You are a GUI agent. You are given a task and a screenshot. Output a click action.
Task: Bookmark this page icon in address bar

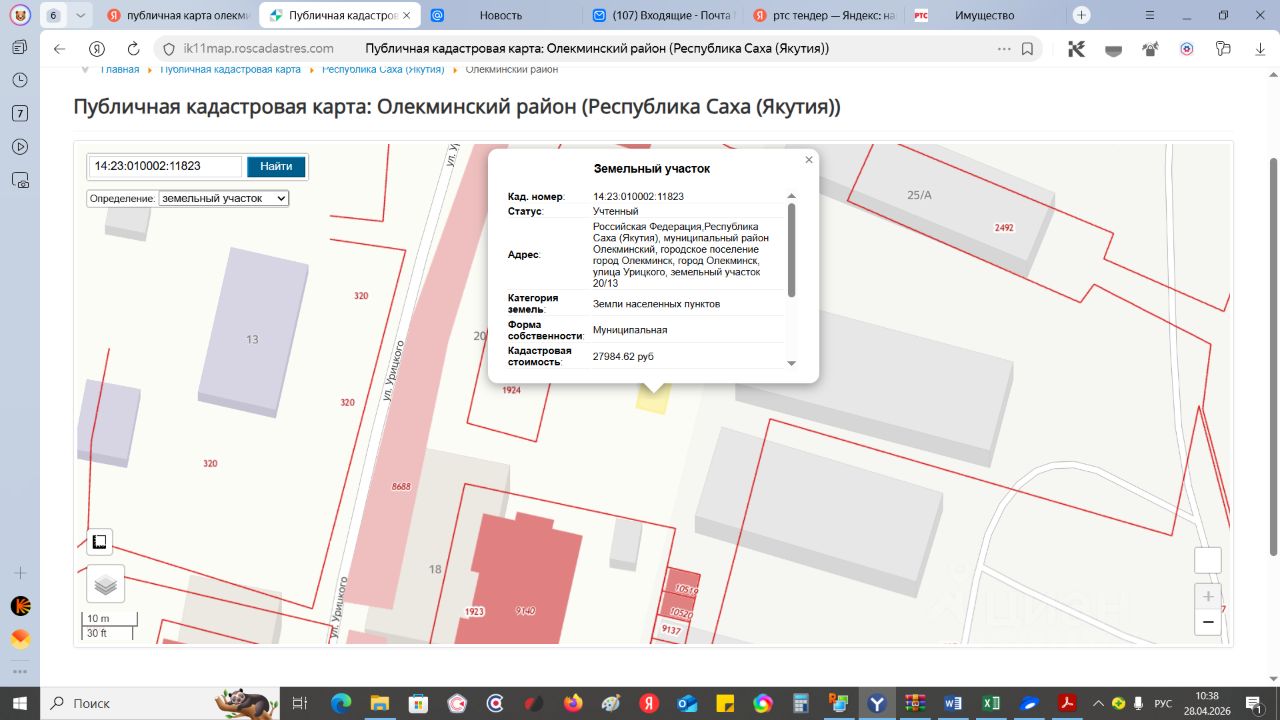pos(1027,49)
